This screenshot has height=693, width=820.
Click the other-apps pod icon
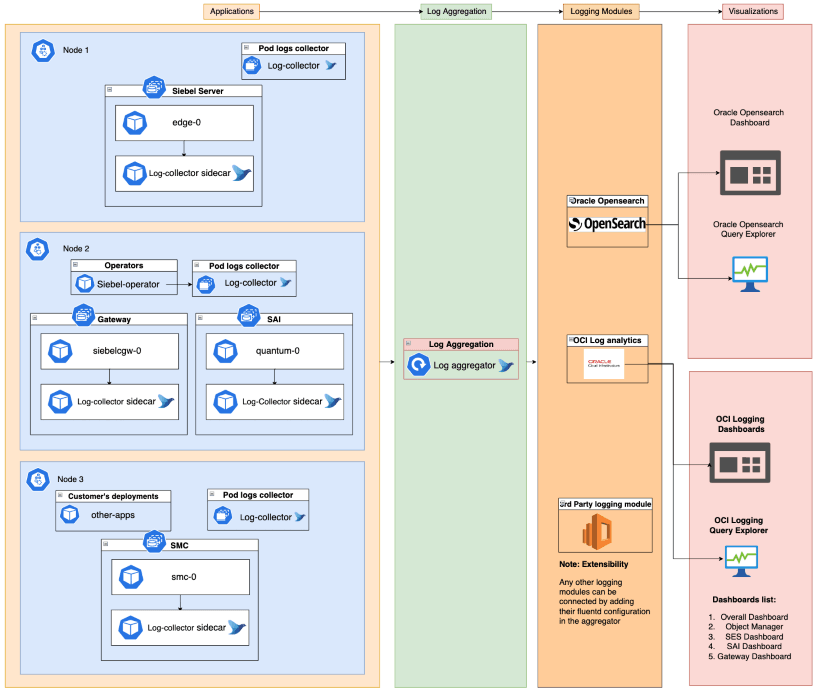pyautogui.click(x=70, y=515)
